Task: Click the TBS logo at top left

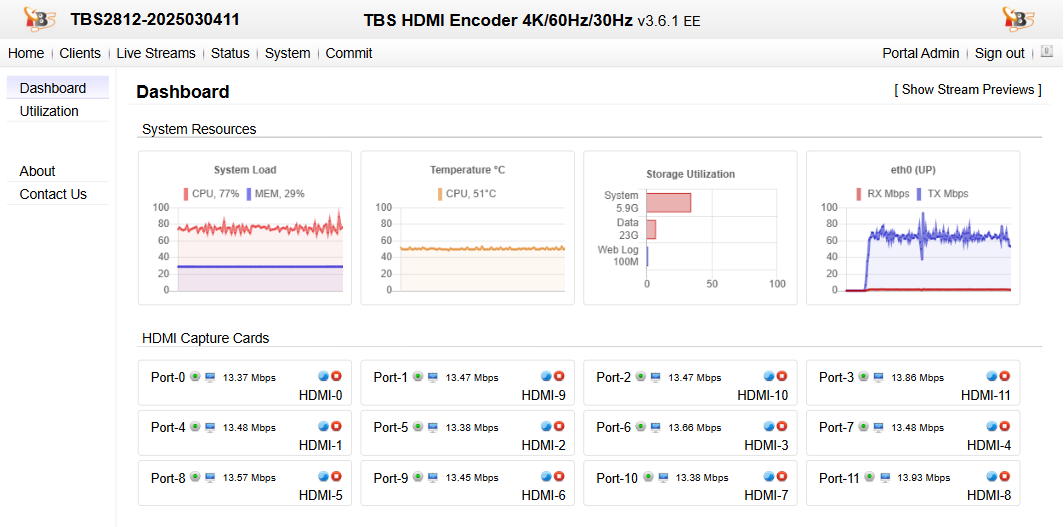Action: point(39,19)
